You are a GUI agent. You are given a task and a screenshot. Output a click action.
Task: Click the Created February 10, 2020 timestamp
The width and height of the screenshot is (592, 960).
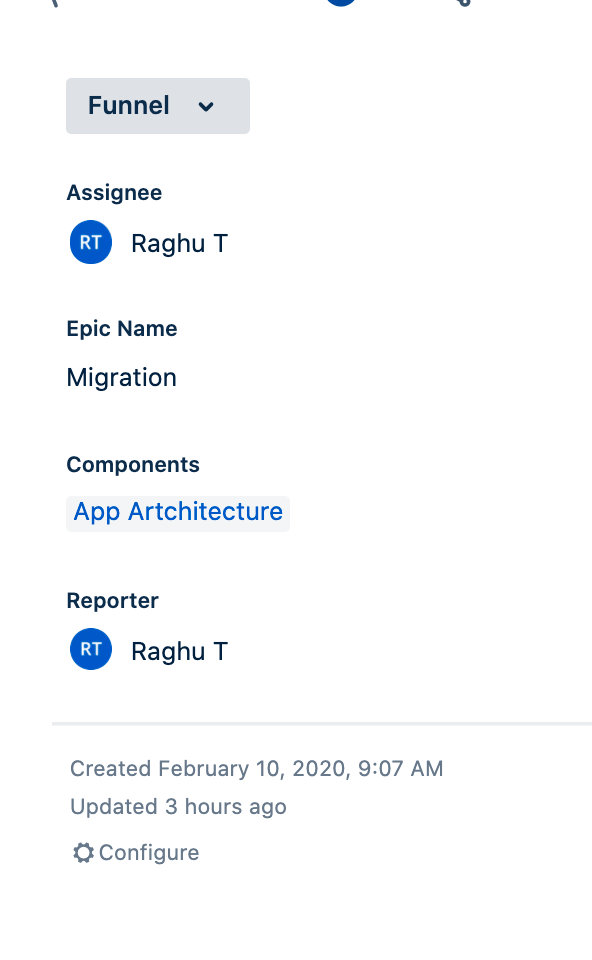[257, 769]
